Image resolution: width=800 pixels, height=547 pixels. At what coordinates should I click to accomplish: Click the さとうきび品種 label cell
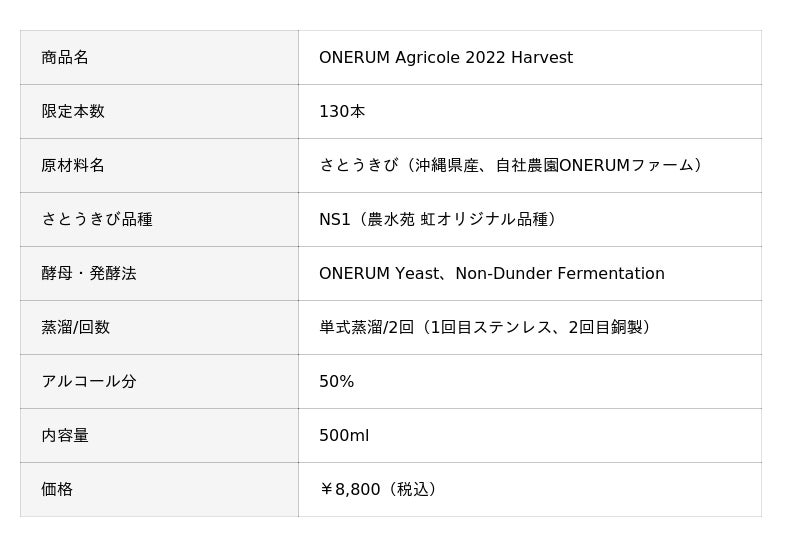tap(97, 220)
